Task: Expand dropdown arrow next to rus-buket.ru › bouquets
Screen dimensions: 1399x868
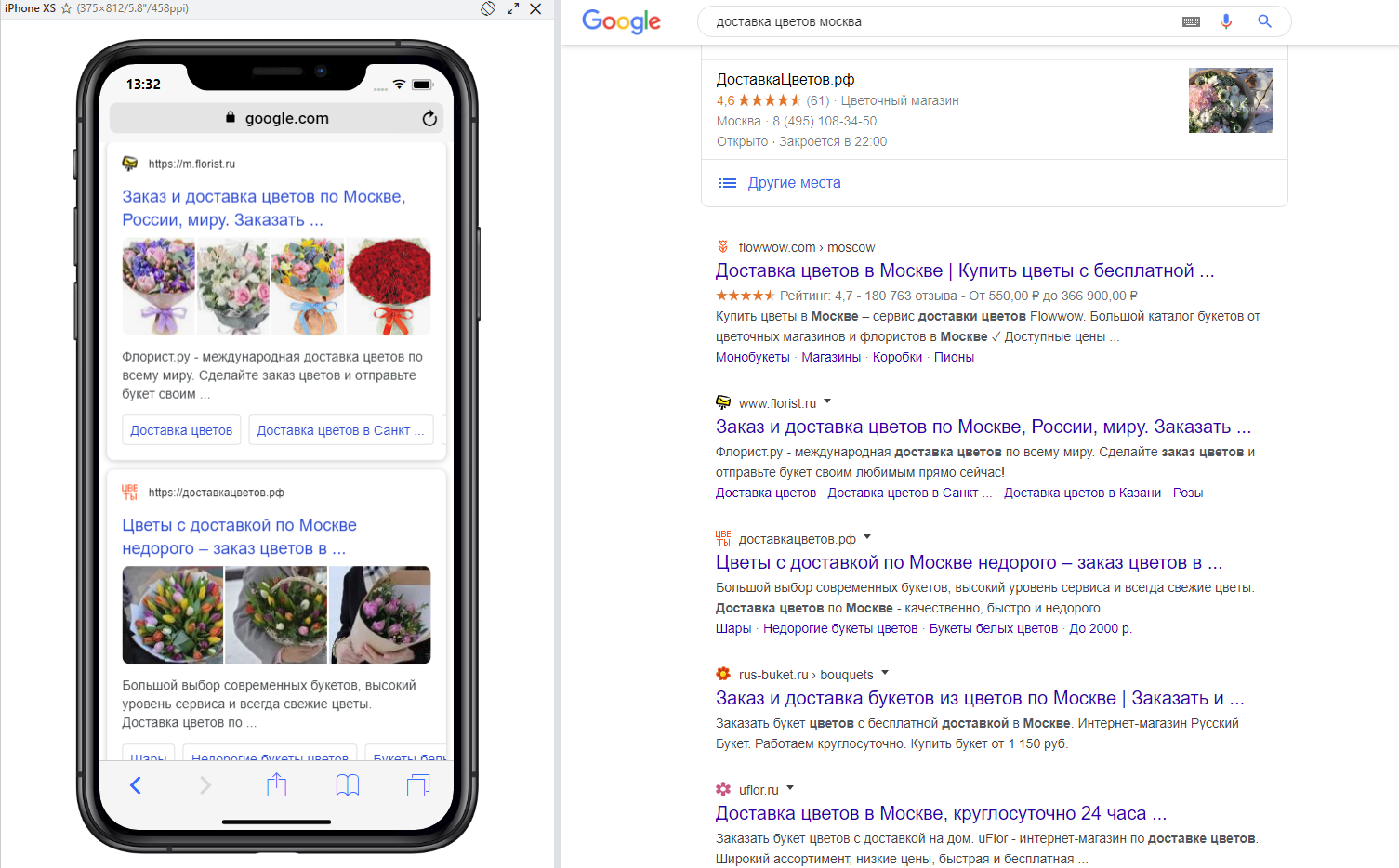Action: pyautogui.click(x=885, y=673)
